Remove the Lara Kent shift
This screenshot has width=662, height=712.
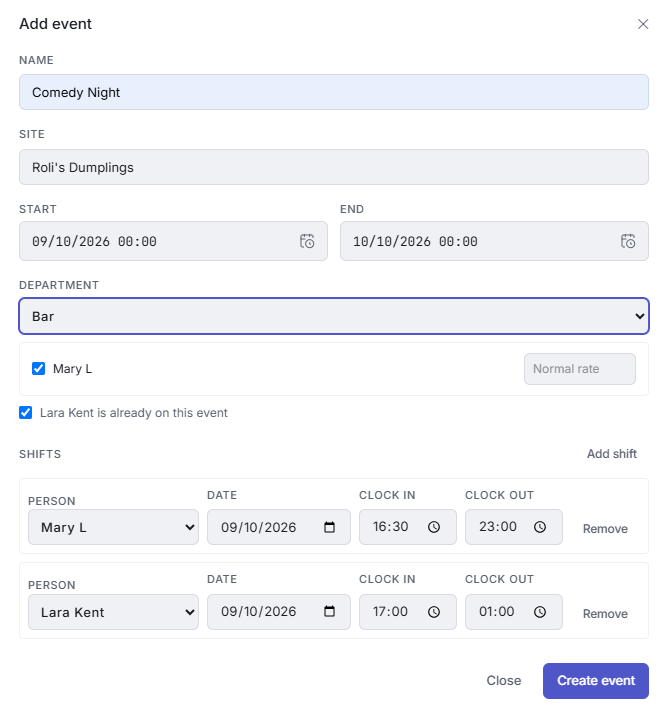[x=605, y=613]
